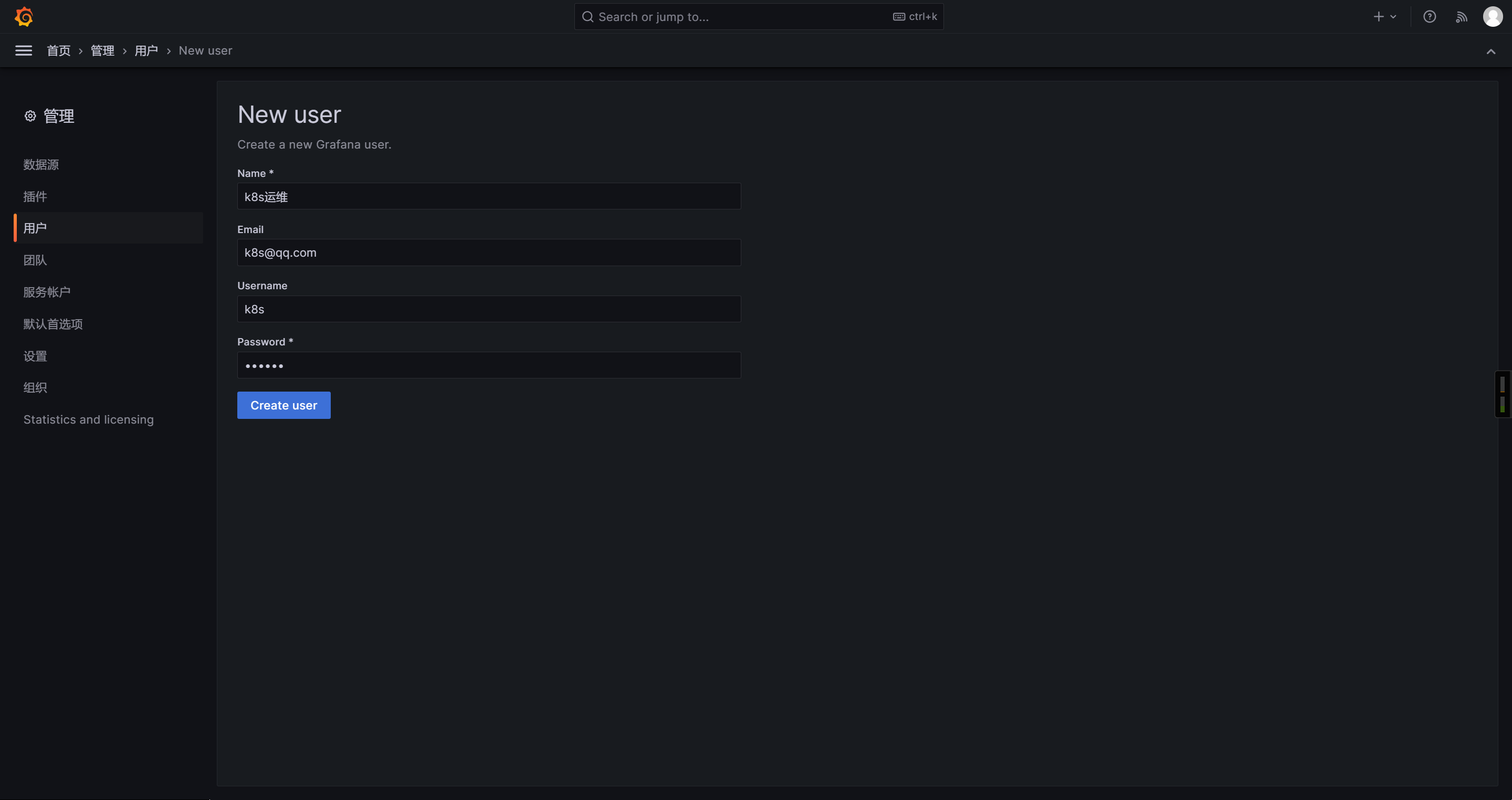Click the Grafana logo icon

tap(24, 16)
